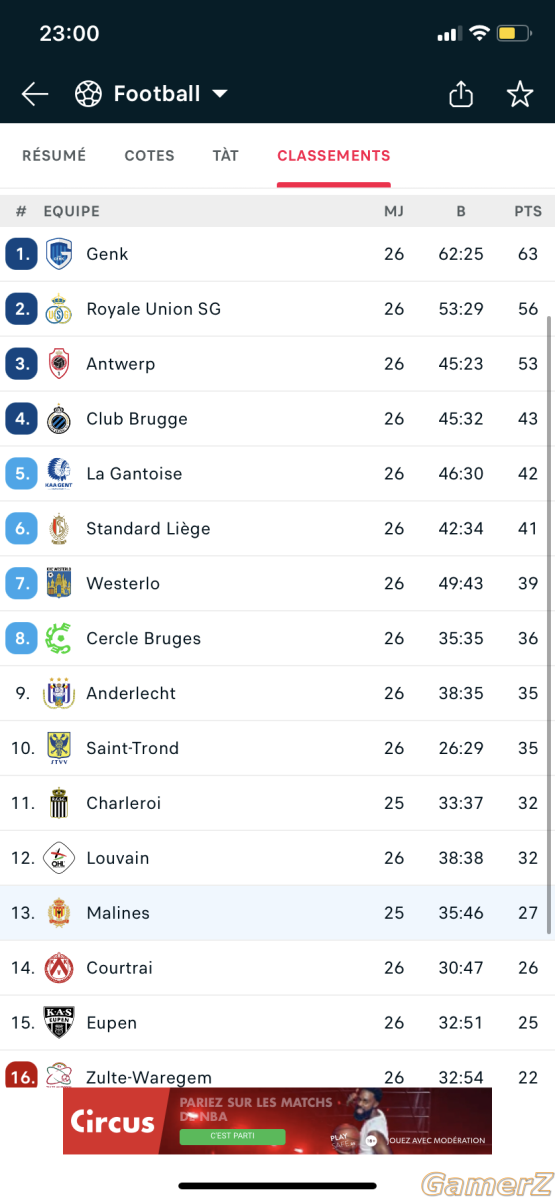This screenshot has height=1200, width=555.
Task: Tap the Royale Union SG crest
Action: [x=59, y=309]
